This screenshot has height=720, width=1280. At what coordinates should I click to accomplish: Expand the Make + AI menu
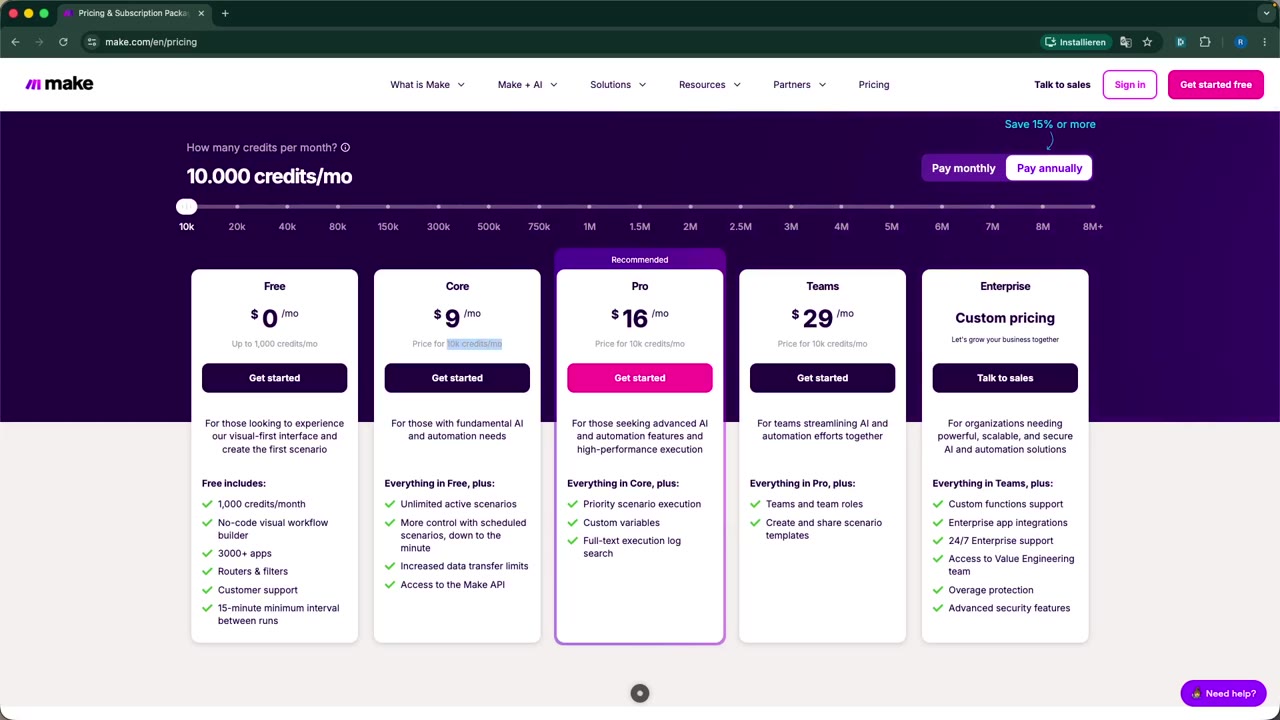[x=527, y=85]
